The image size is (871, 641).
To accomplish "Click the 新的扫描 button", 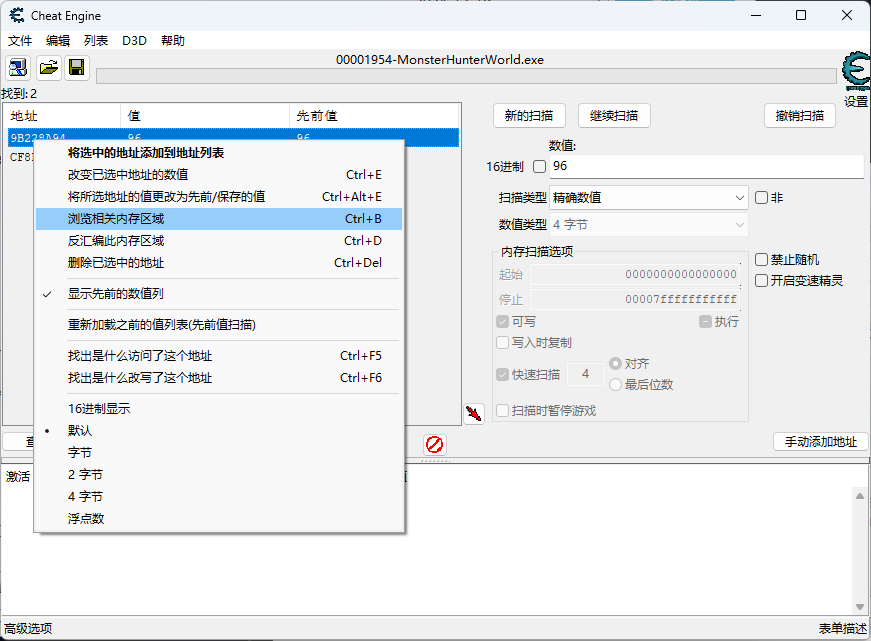I will [529, 116].
